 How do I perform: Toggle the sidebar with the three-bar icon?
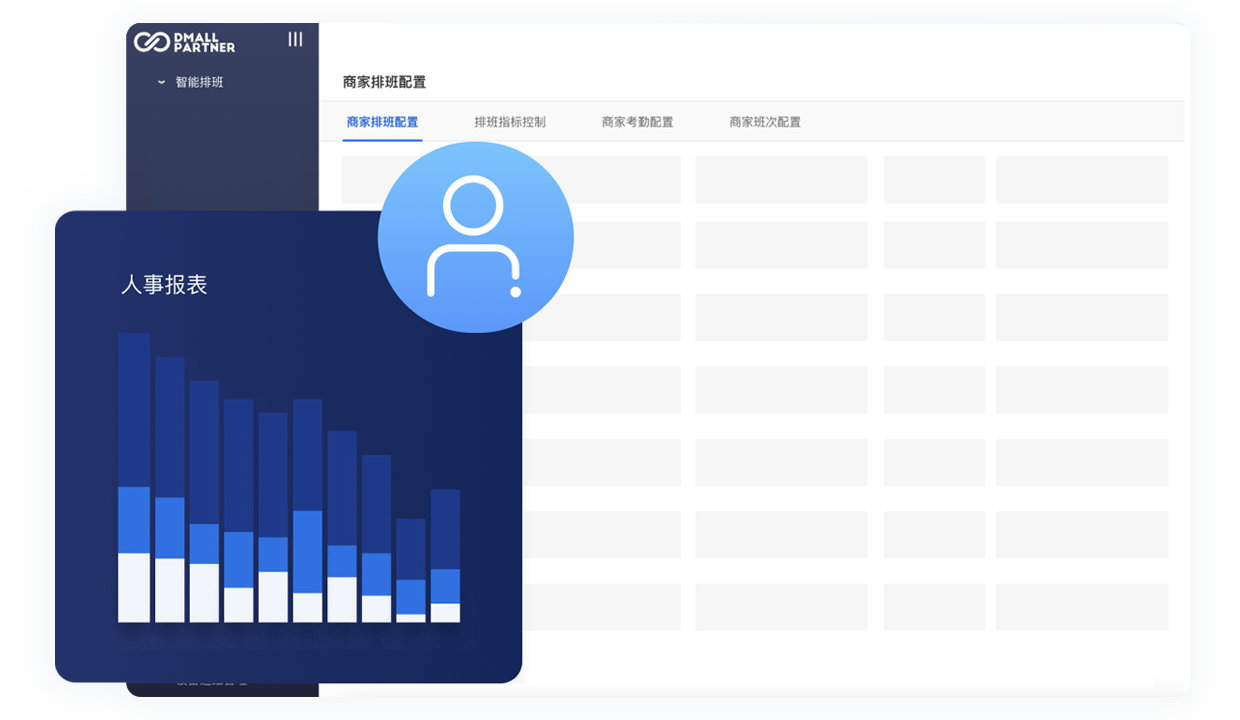pos(295,39)
